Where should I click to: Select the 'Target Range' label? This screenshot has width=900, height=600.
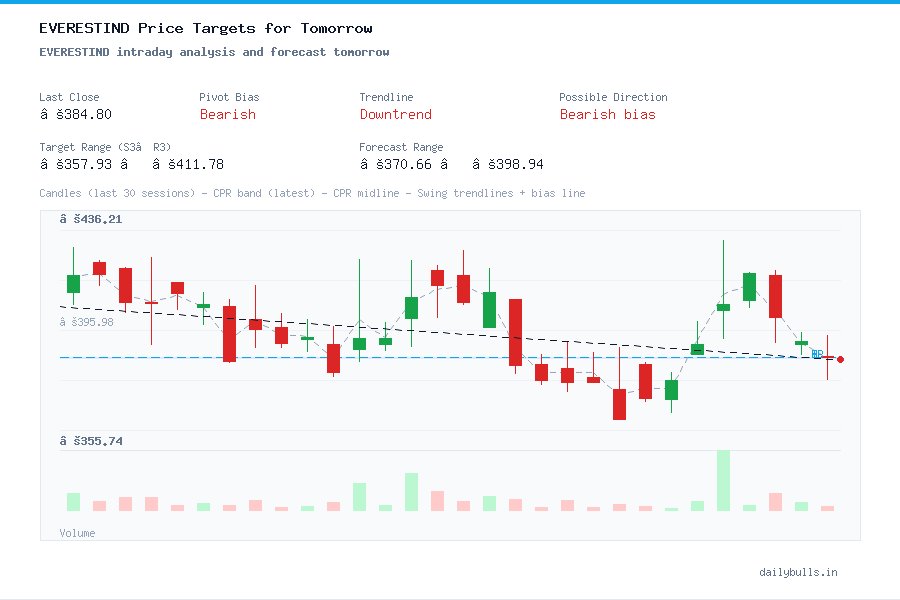105,147
